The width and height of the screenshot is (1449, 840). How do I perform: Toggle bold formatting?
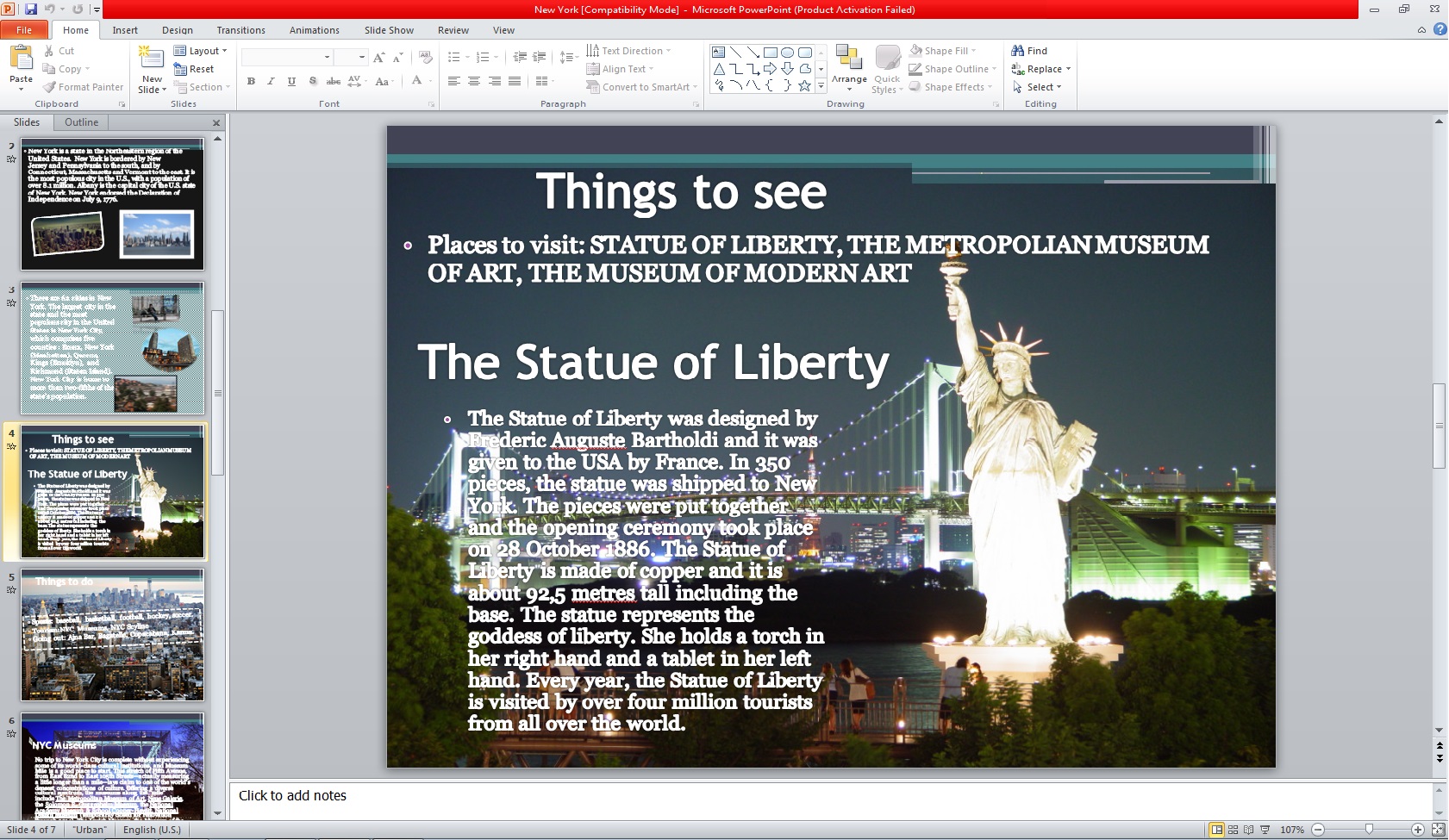pos(251,80)
